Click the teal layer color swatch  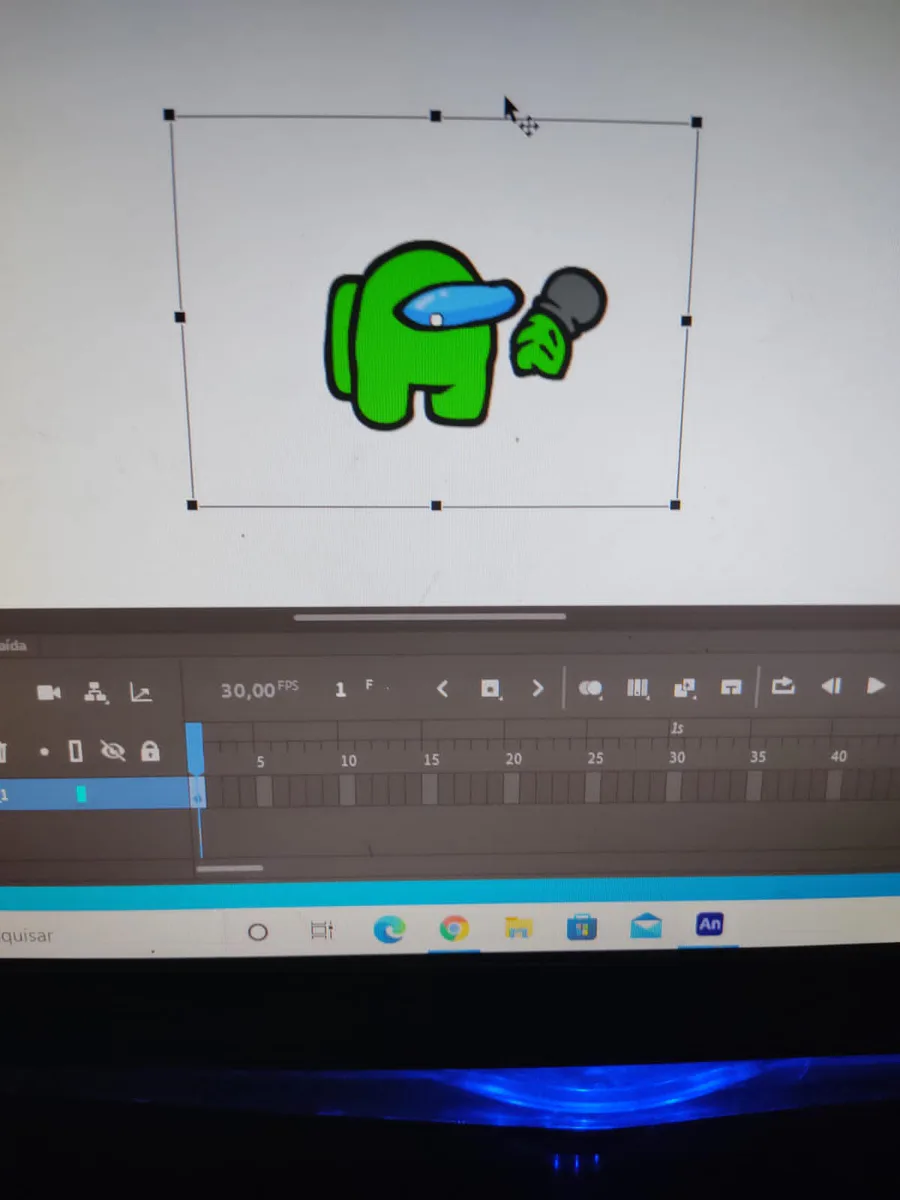pyautogui.click(x=81, y=794)
